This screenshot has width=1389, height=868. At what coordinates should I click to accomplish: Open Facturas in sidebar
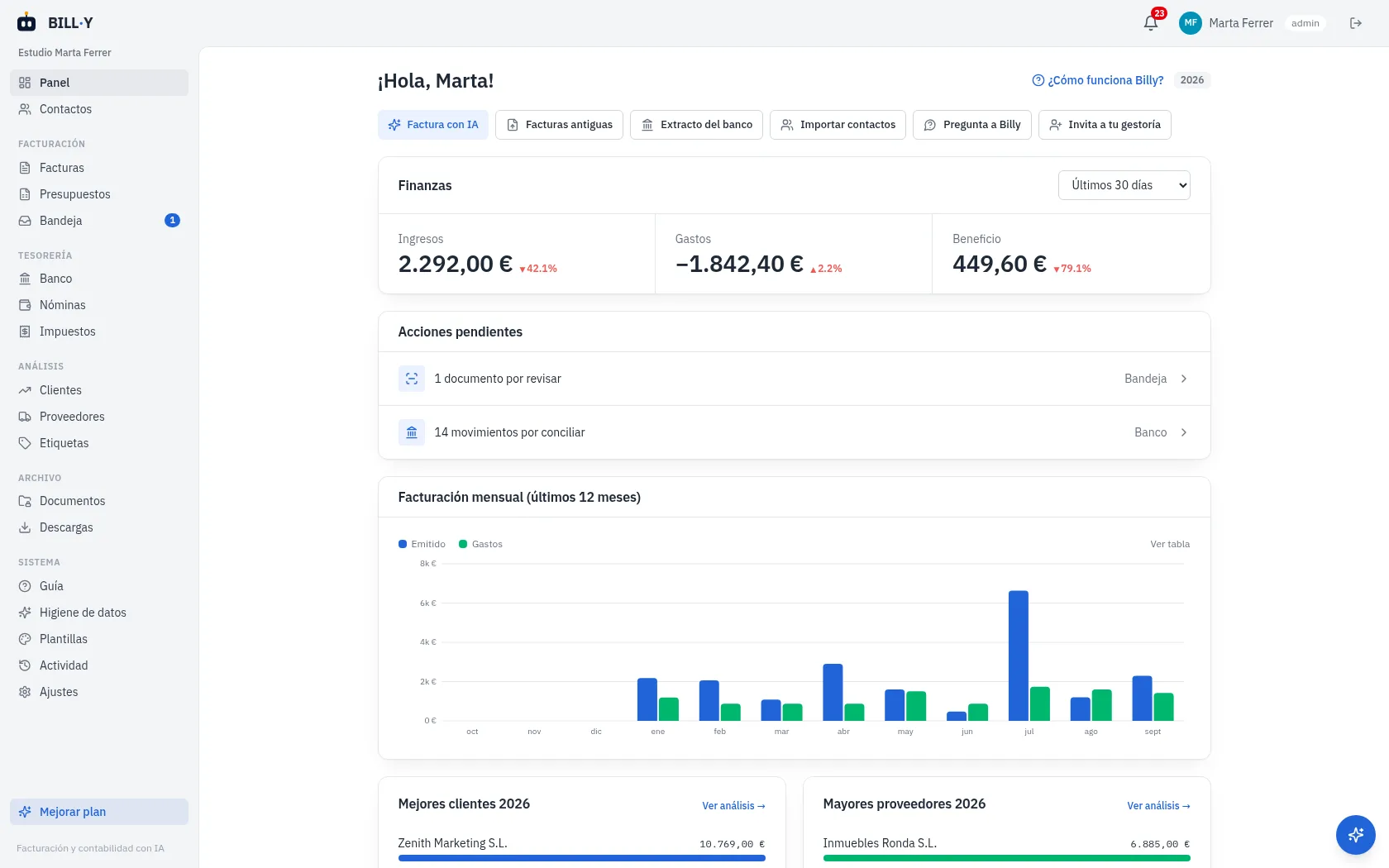pos(99,168)
